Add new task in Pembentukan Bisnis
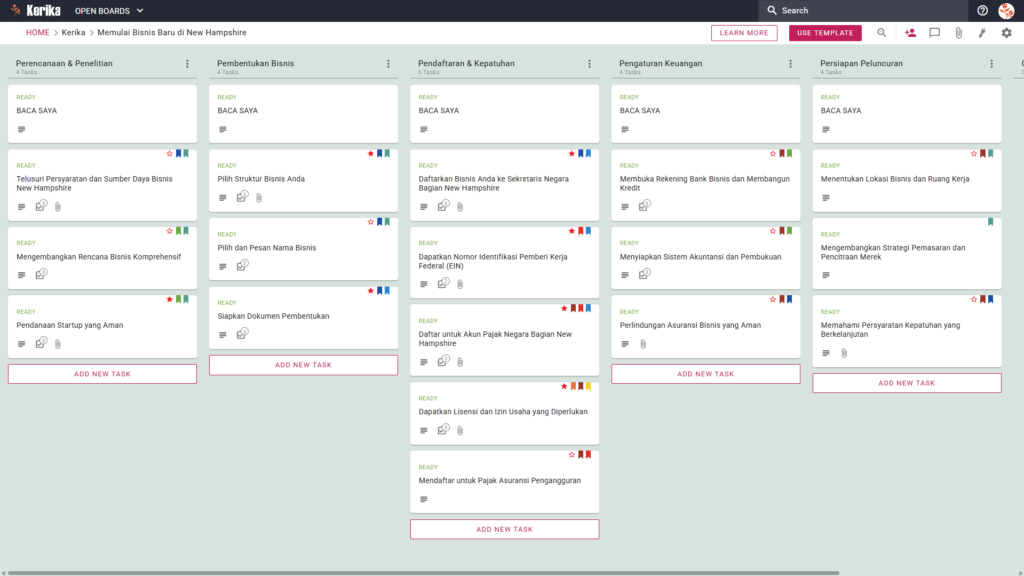Screen dimensions: 1024x576 [x=303, y=365]
